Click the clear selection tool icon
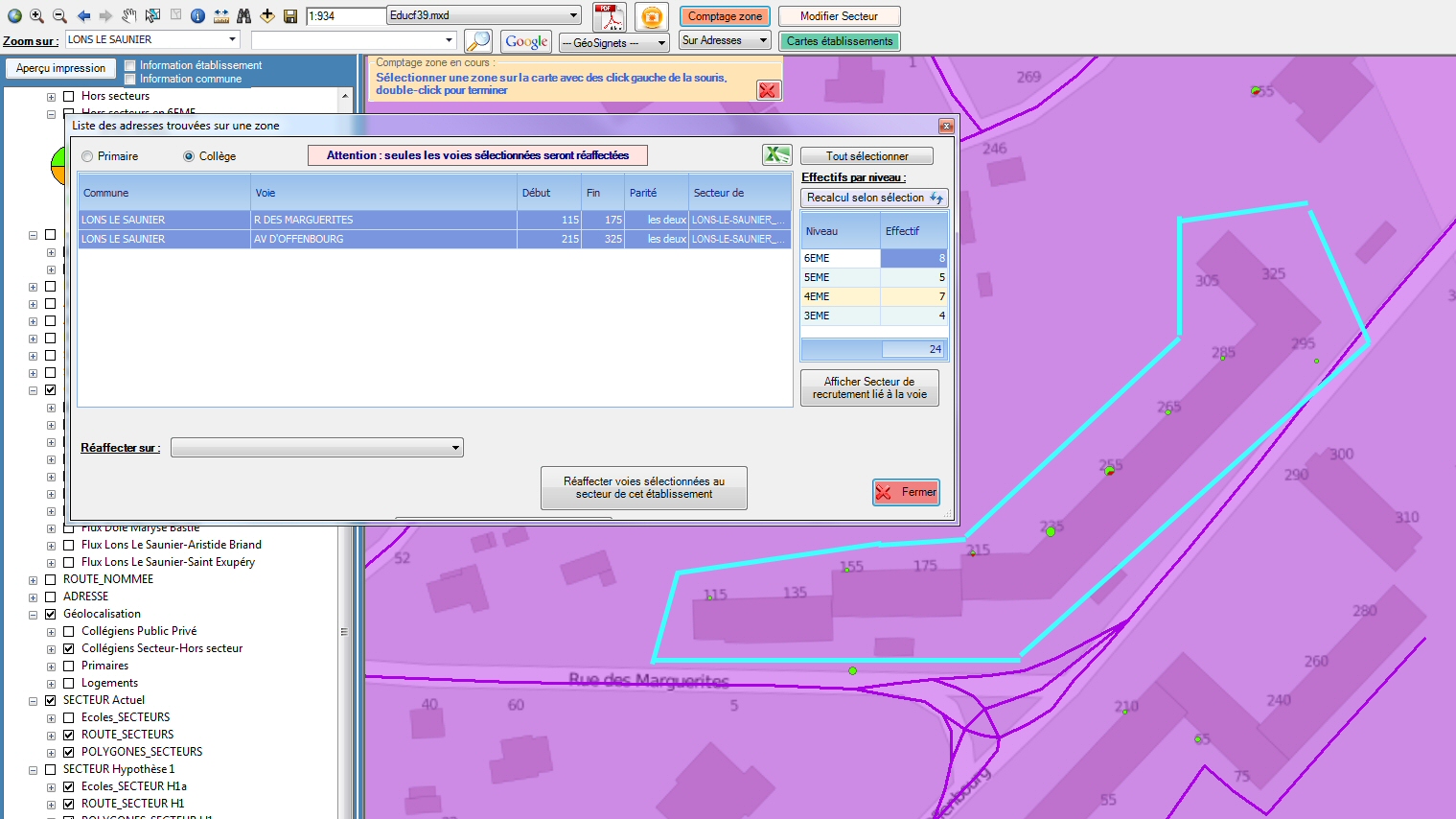The image size is (1456, 819). point(175,15)
